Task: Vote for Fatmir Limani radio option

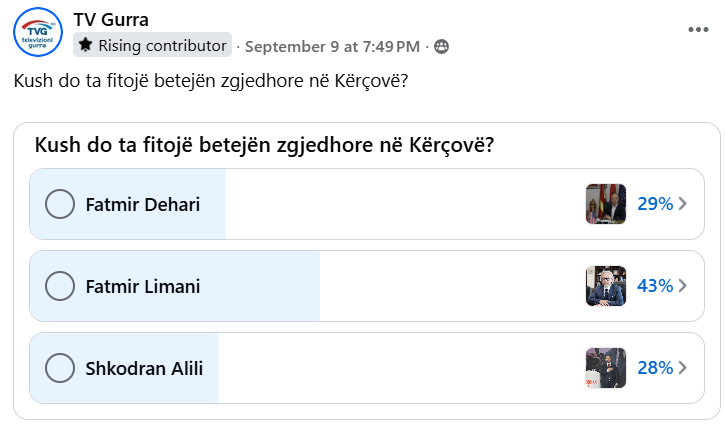Action: point(60,286)
